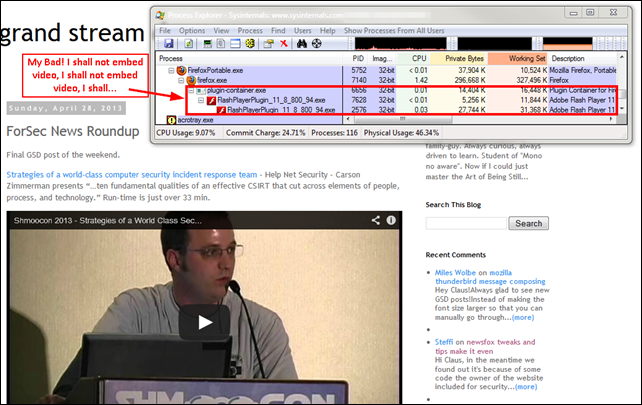The height and width of the screenshot is (405, 642).
Task: Click the Flash icon of PID 2576 row
Action: pyautogui.click(x=221, y=110)
